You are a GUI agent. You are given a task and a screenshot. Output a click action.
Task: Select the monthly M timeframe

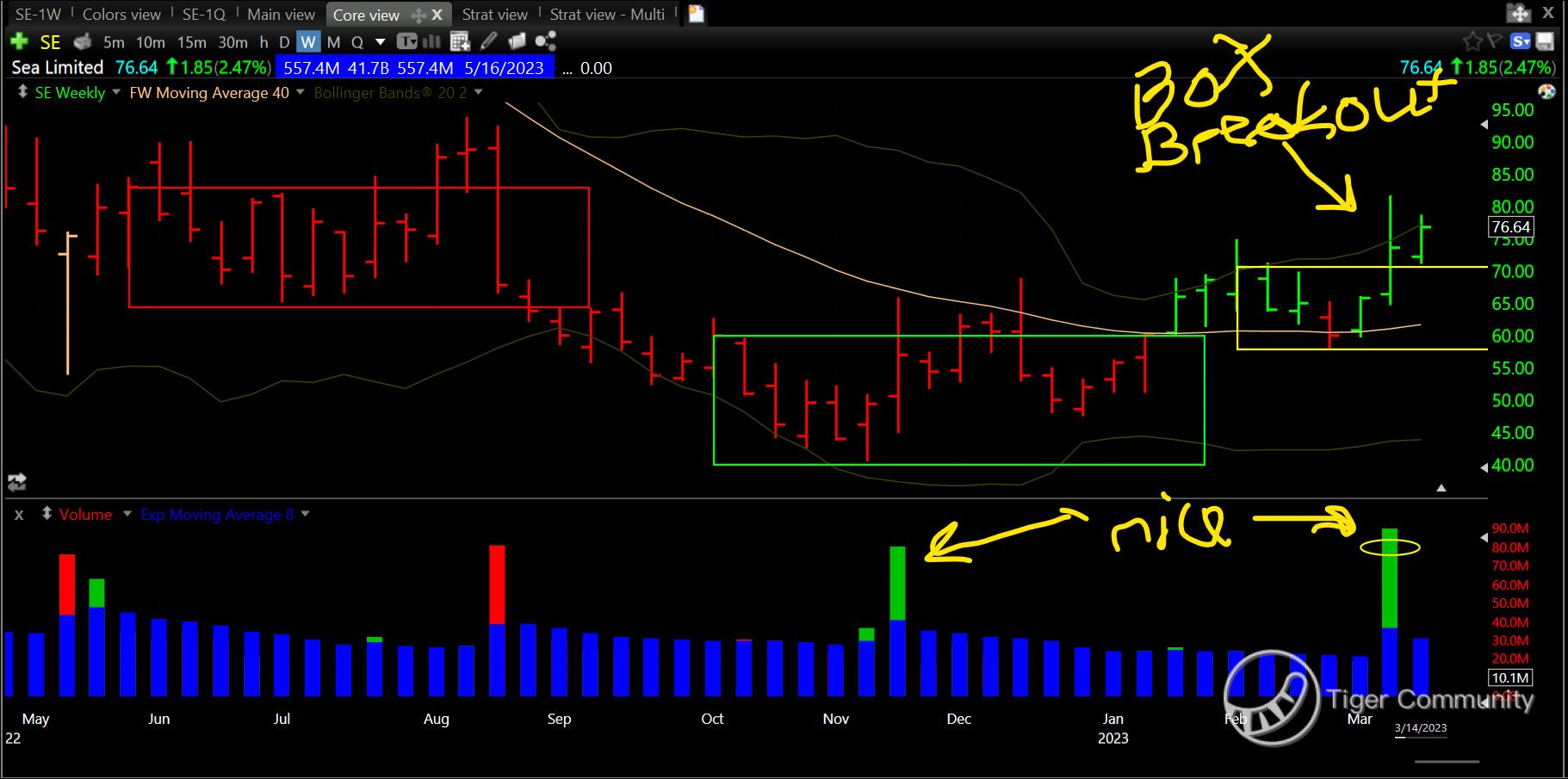(334, 42)
